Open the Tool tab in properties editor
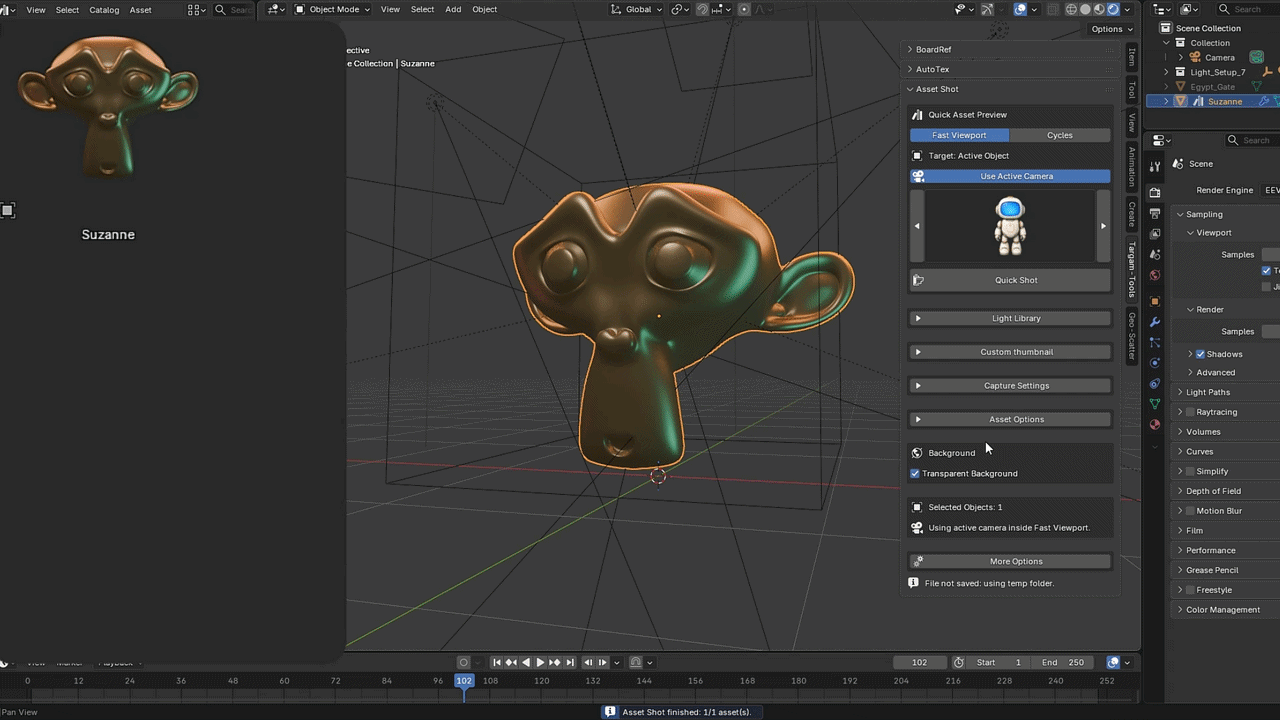This screenshot has height=720, width=1280. click(1155, 166)
